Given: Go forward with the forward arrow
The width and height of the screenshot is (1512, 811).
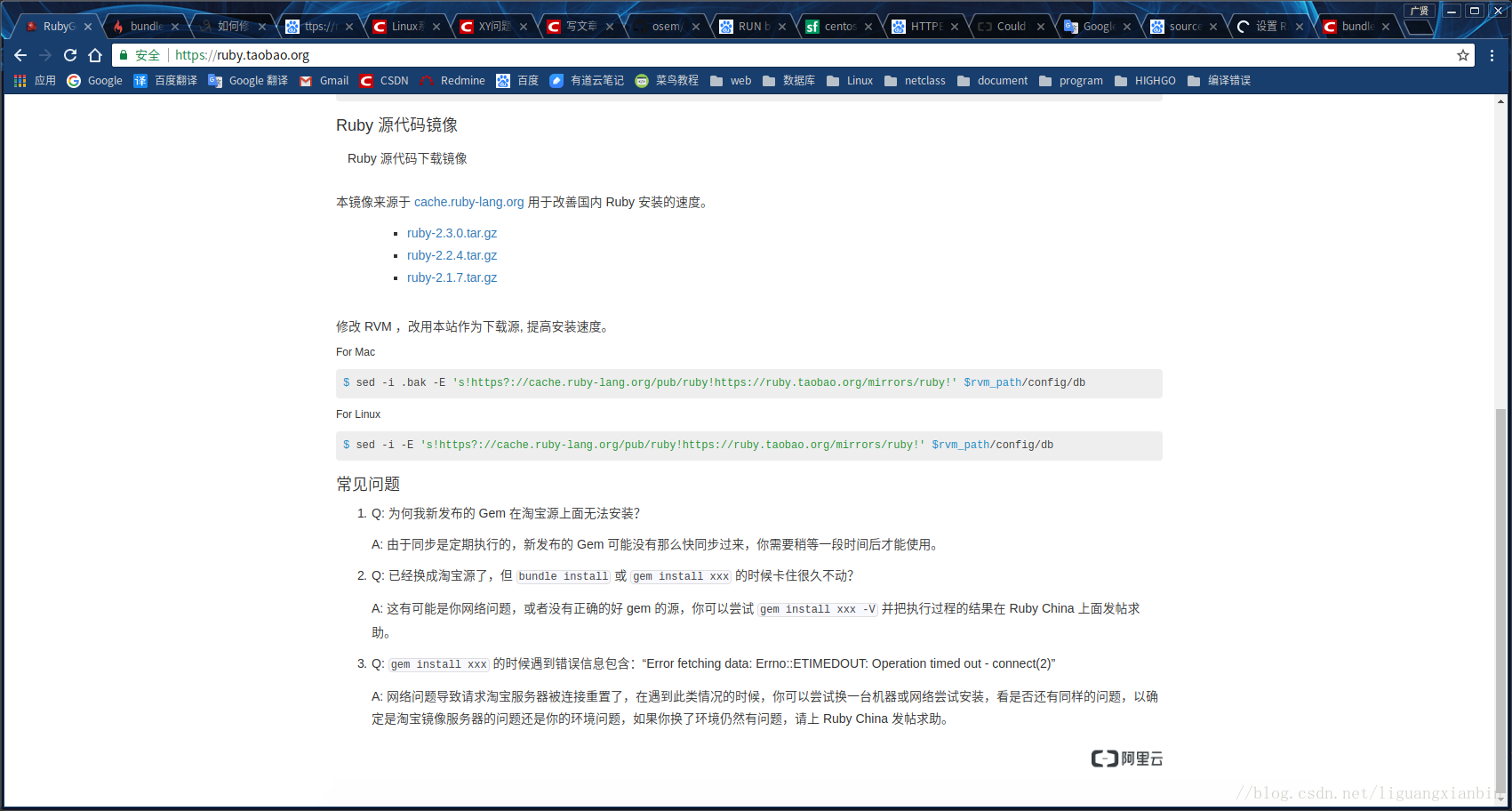Looking at the screenshot, I should coord(45,55).
